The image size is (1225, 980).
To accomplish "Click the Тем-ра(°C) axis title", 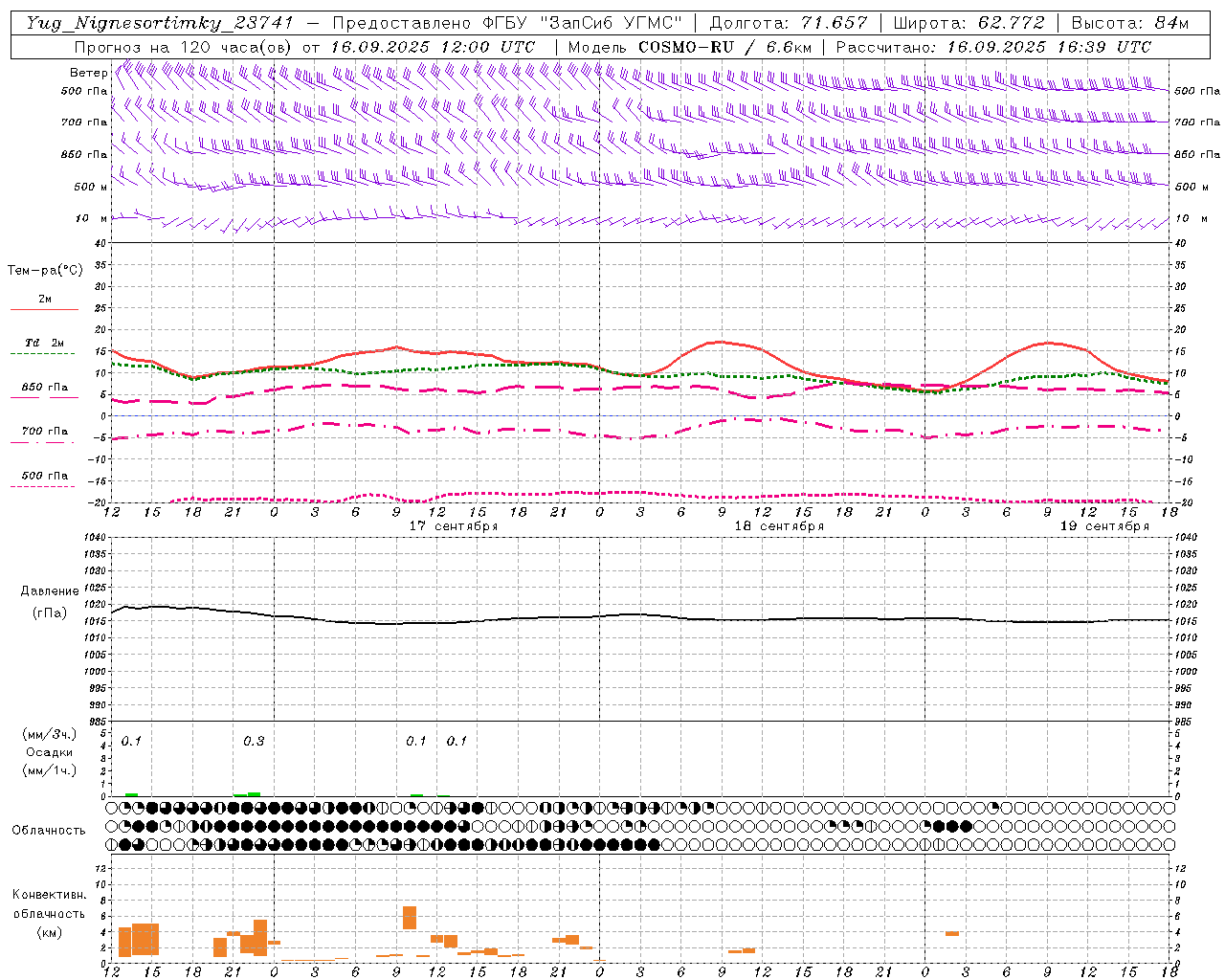I will (x=45, y=271).
